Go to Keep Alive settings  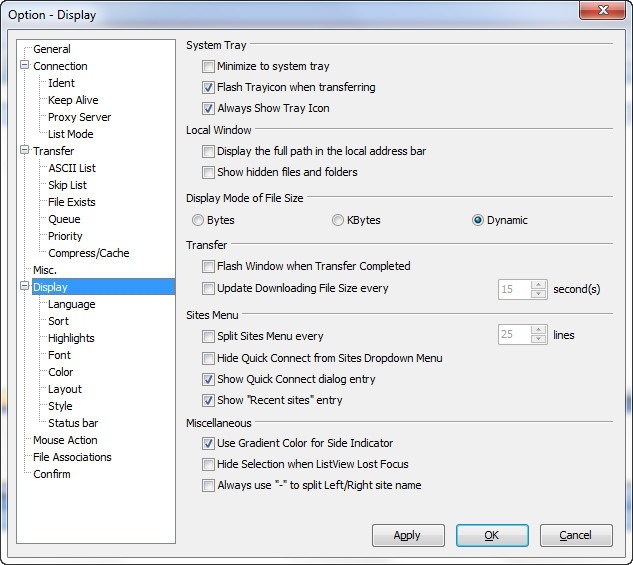coord(73,100)
